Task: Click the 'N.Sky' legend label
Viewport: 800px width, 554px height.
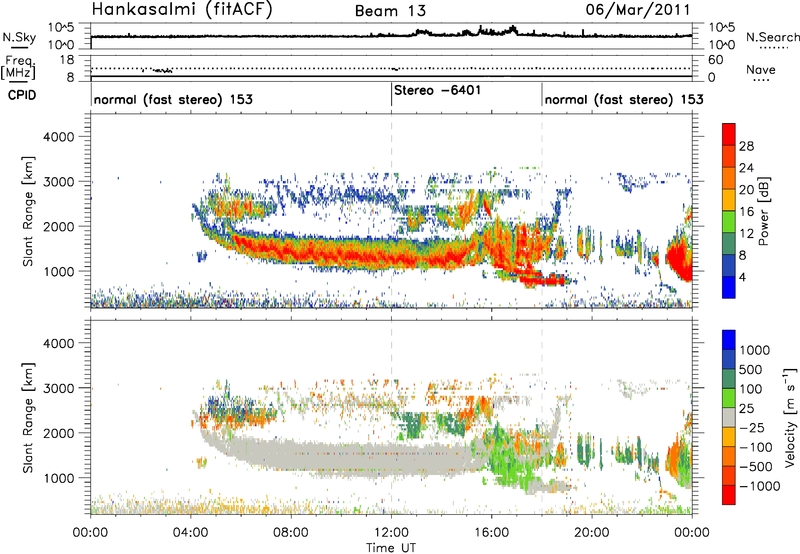Action: point(19,37)
